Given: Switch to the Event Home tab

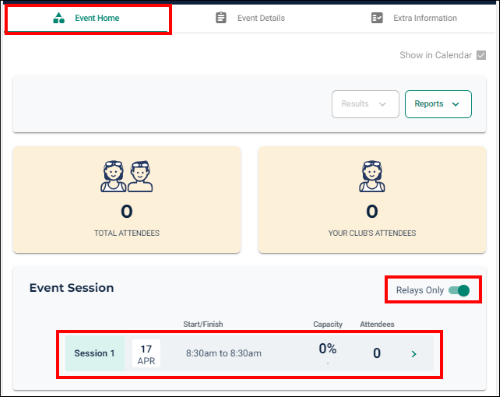Looking at the screenshot, I should point(87,18).
